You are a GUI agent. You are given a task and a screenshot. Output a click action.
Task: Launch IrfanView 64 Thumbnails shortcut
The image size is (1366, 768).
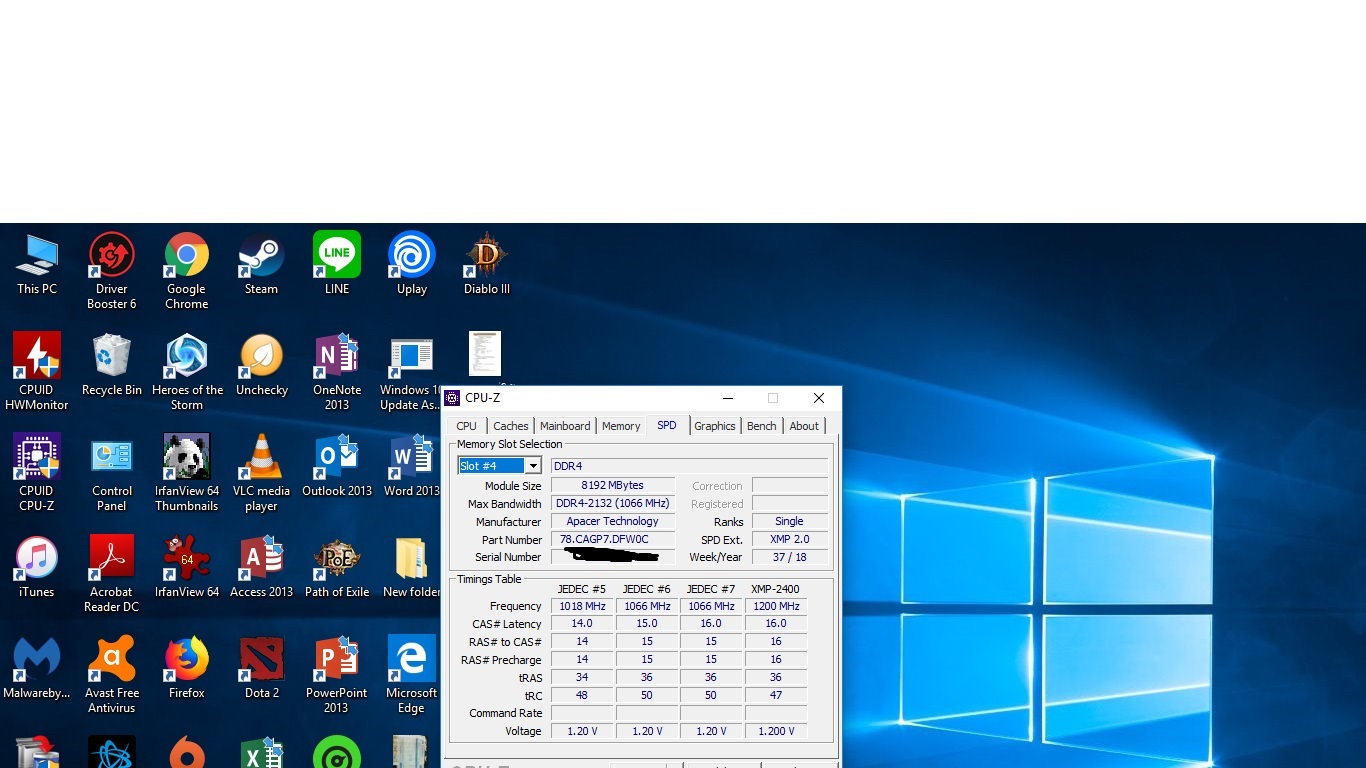[187, 473]
